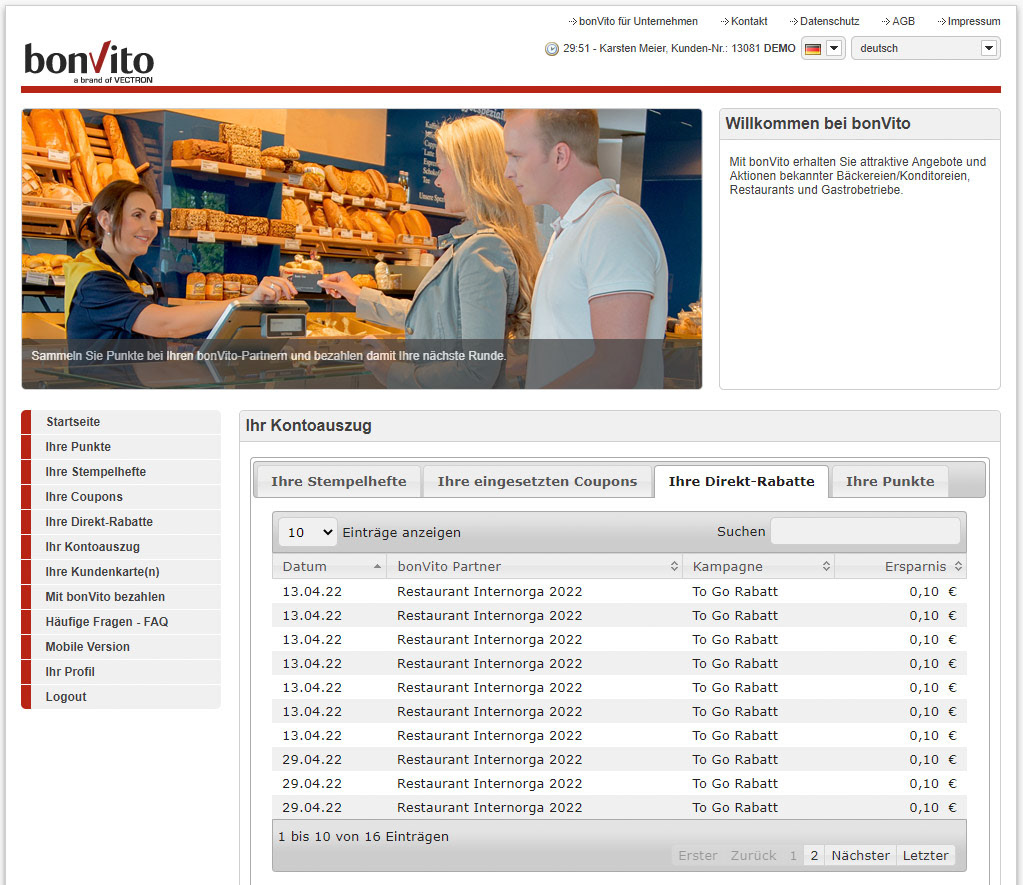Viewport: 1023px width, 885px height.
Task: Click the bonVito logo
Action: (x=89, y=63)
